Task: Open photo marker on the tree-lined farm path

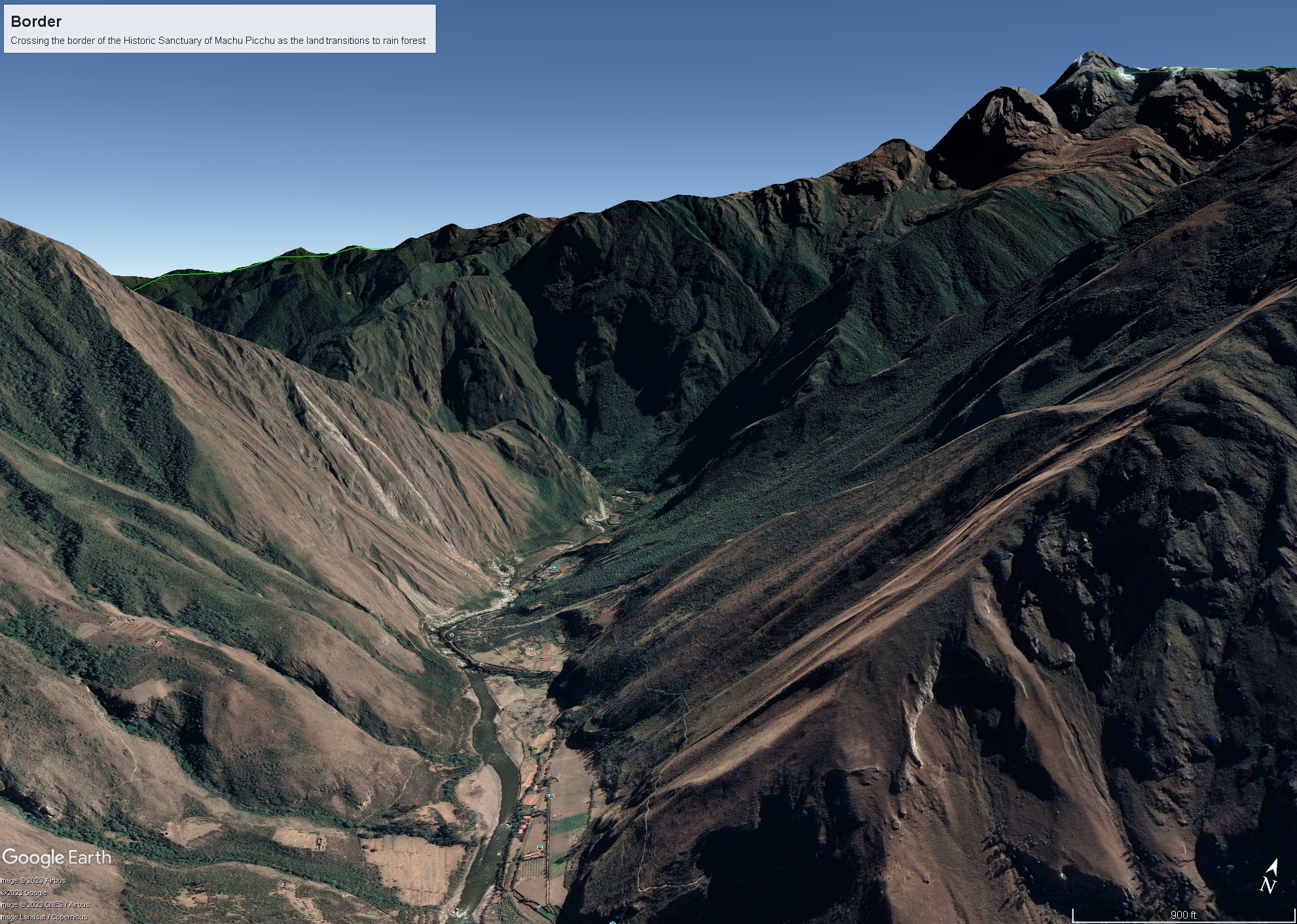Action: coord(551,796)
